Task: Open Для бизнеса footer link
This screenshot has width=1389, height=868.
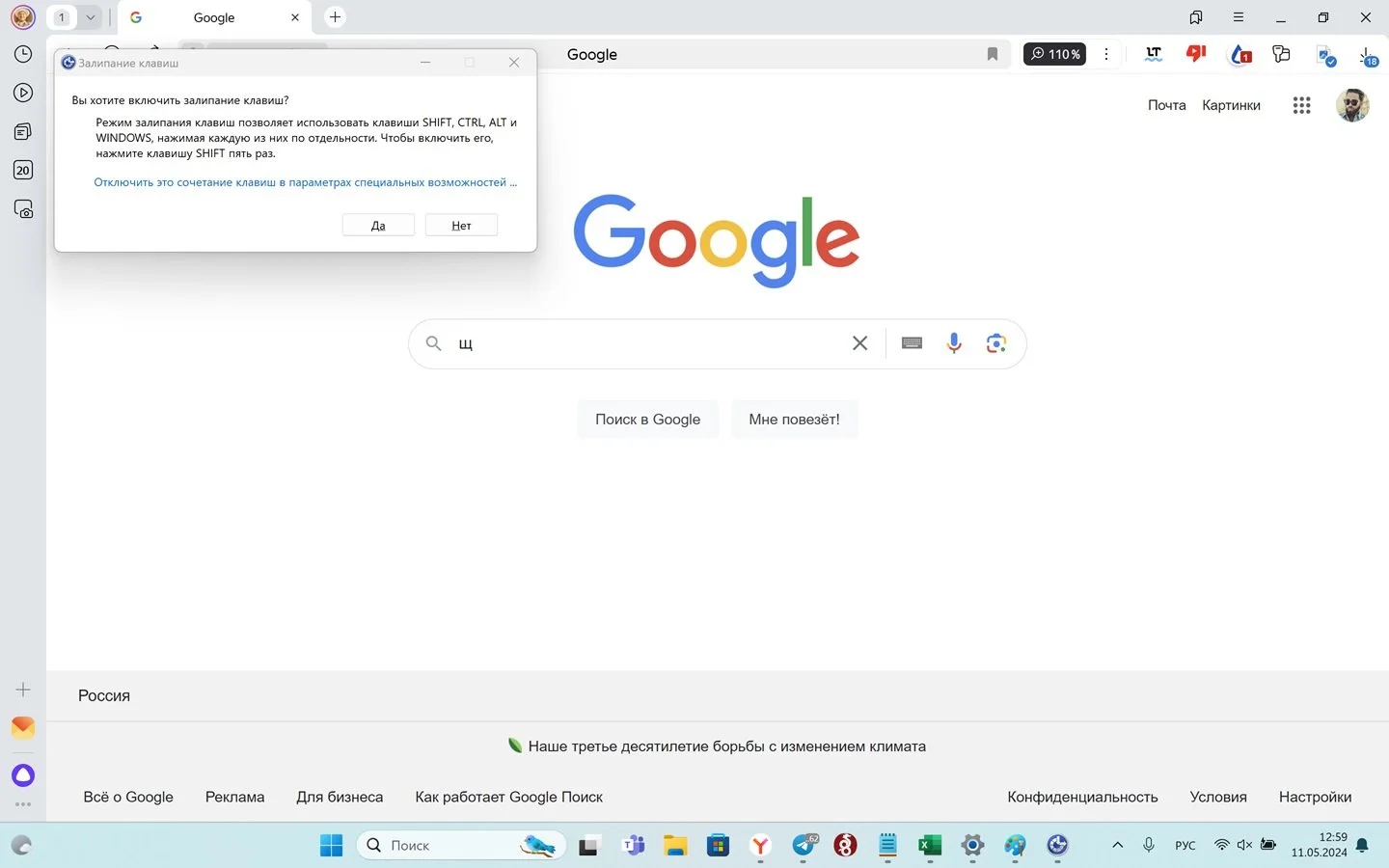Action: point(340,797)
